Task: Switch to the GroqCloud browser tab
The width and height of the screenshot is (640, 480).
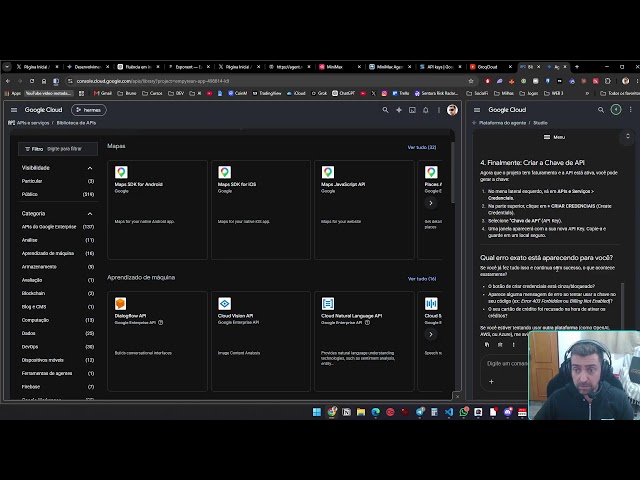Action: click(490, 67)
